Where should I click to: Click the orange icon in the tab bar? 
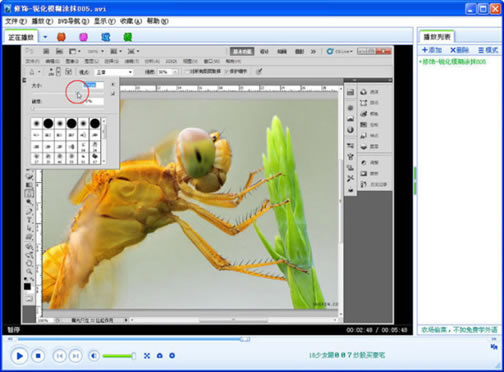click(x=61, y=37)
